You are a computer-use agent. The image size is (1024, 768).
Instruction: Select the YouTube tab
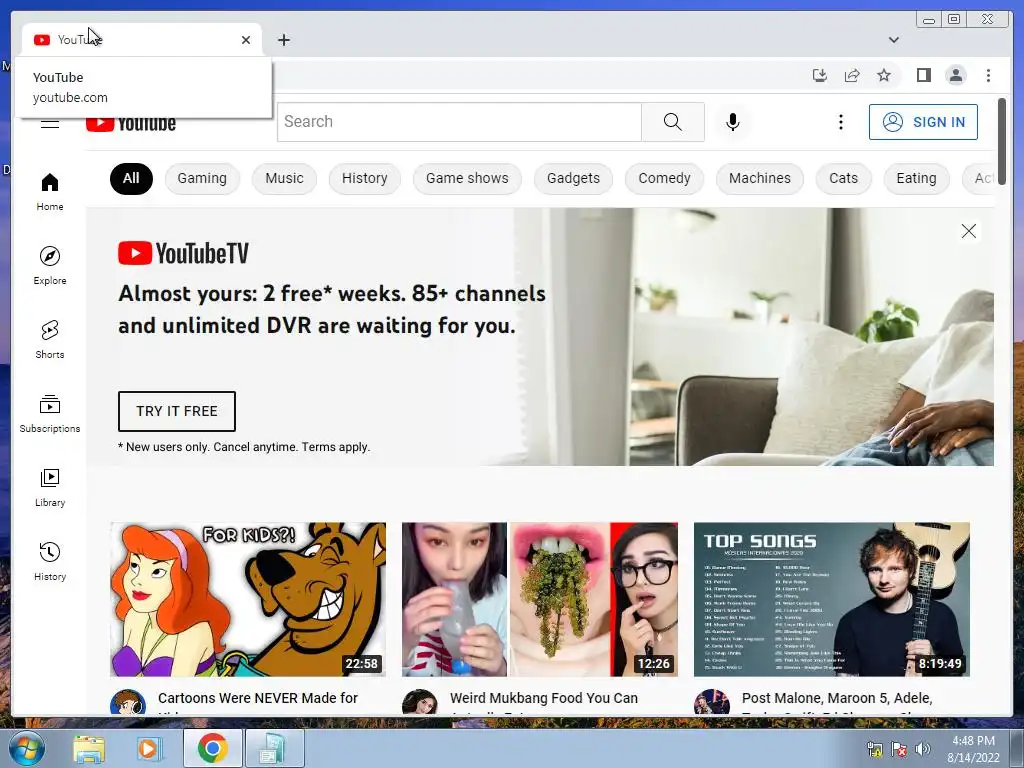tap(141, 40)
